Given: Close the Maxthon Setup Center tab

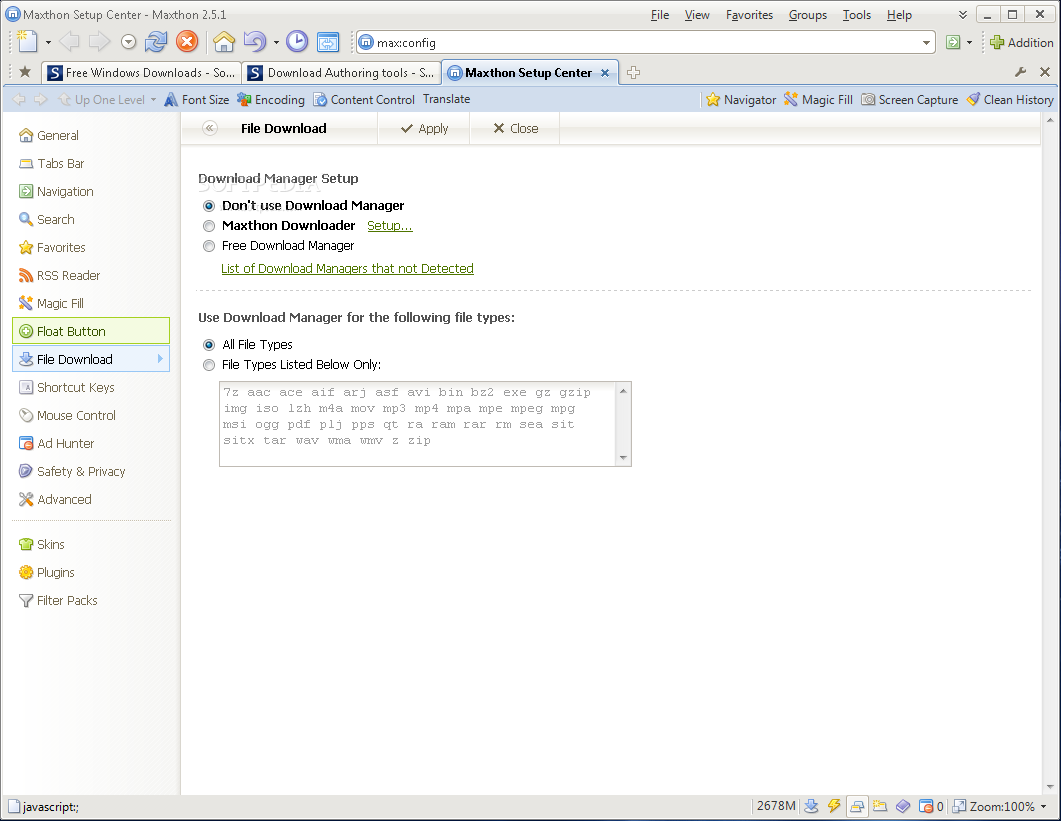Looking at the screenshot, I should coord(605,72).
